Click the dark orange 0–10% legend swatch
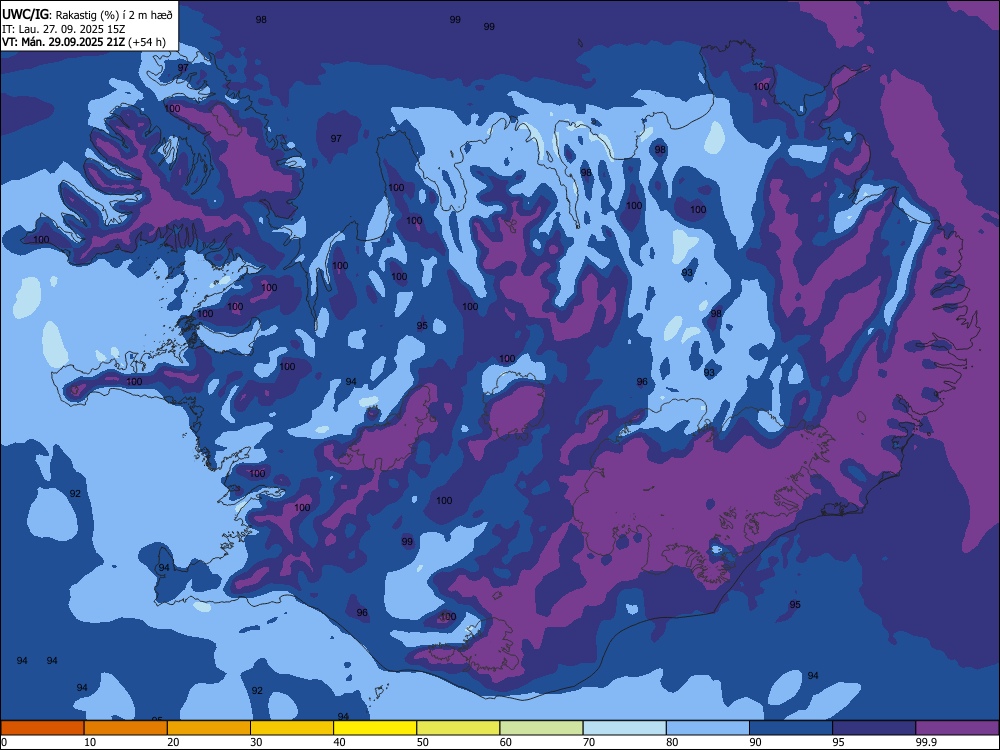 tap(43, 728)
